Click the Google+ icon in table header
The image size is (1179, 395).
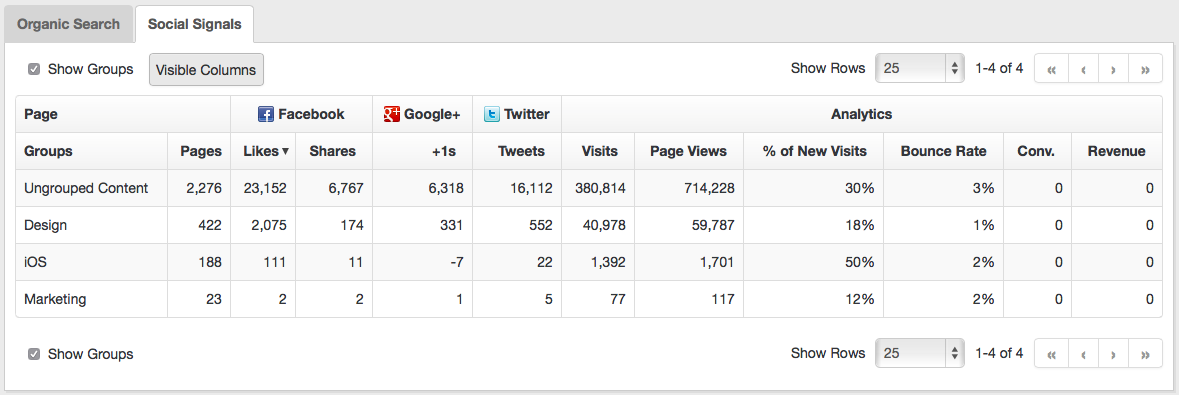point(392,114)
